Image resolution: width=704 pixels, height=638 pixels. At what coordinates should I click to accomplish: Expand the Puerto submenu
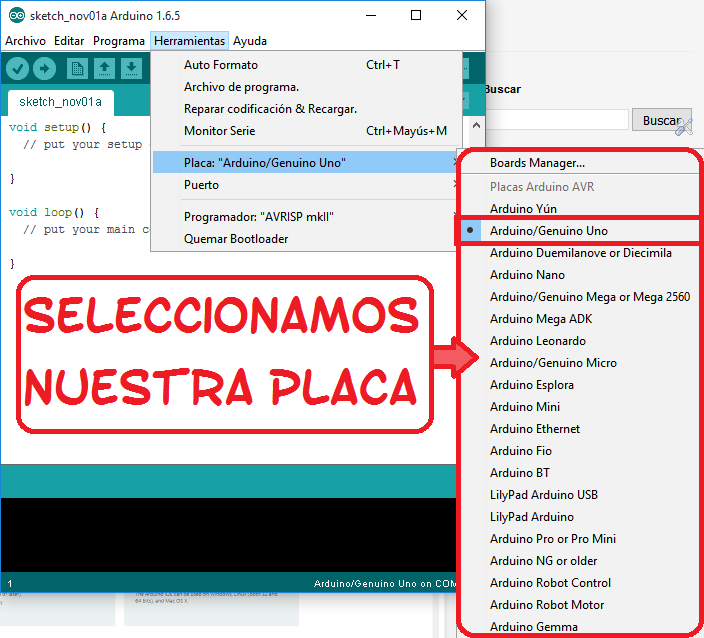point(305,185)
